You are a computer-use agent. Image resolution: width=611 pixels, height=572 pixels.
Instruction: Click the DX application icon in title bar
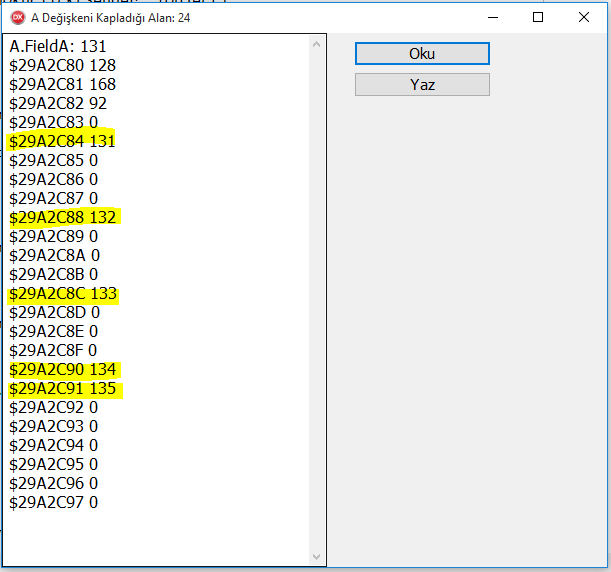[17, 17]
